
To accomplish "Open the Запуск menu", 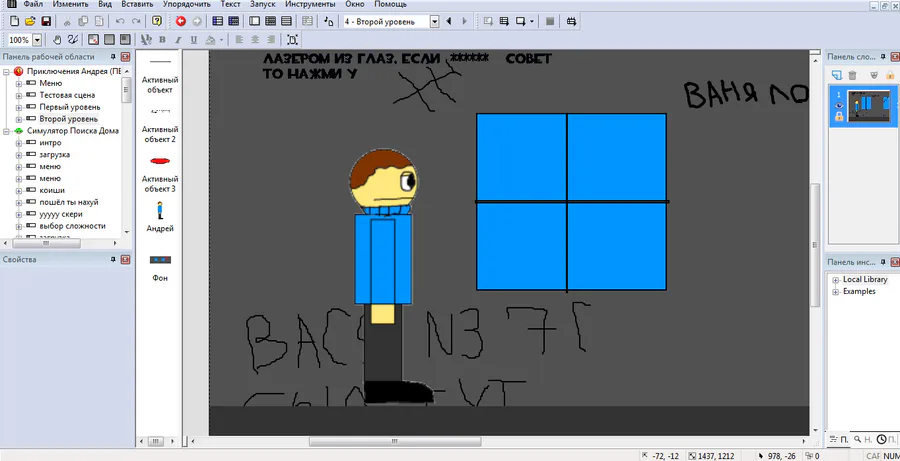I will click(262, 4).
